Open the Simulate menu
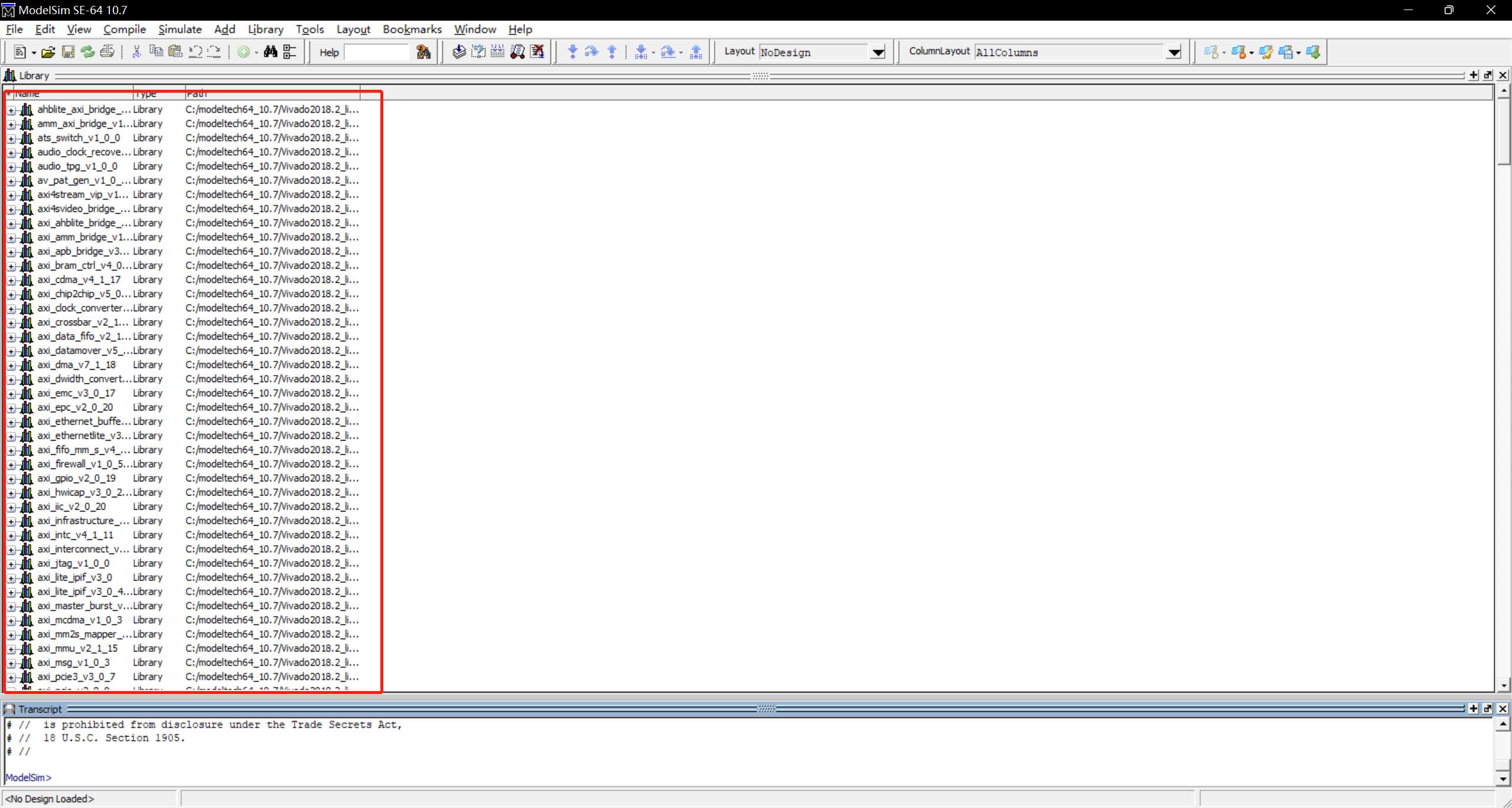The image size is (1512, 808). (180, 29)
